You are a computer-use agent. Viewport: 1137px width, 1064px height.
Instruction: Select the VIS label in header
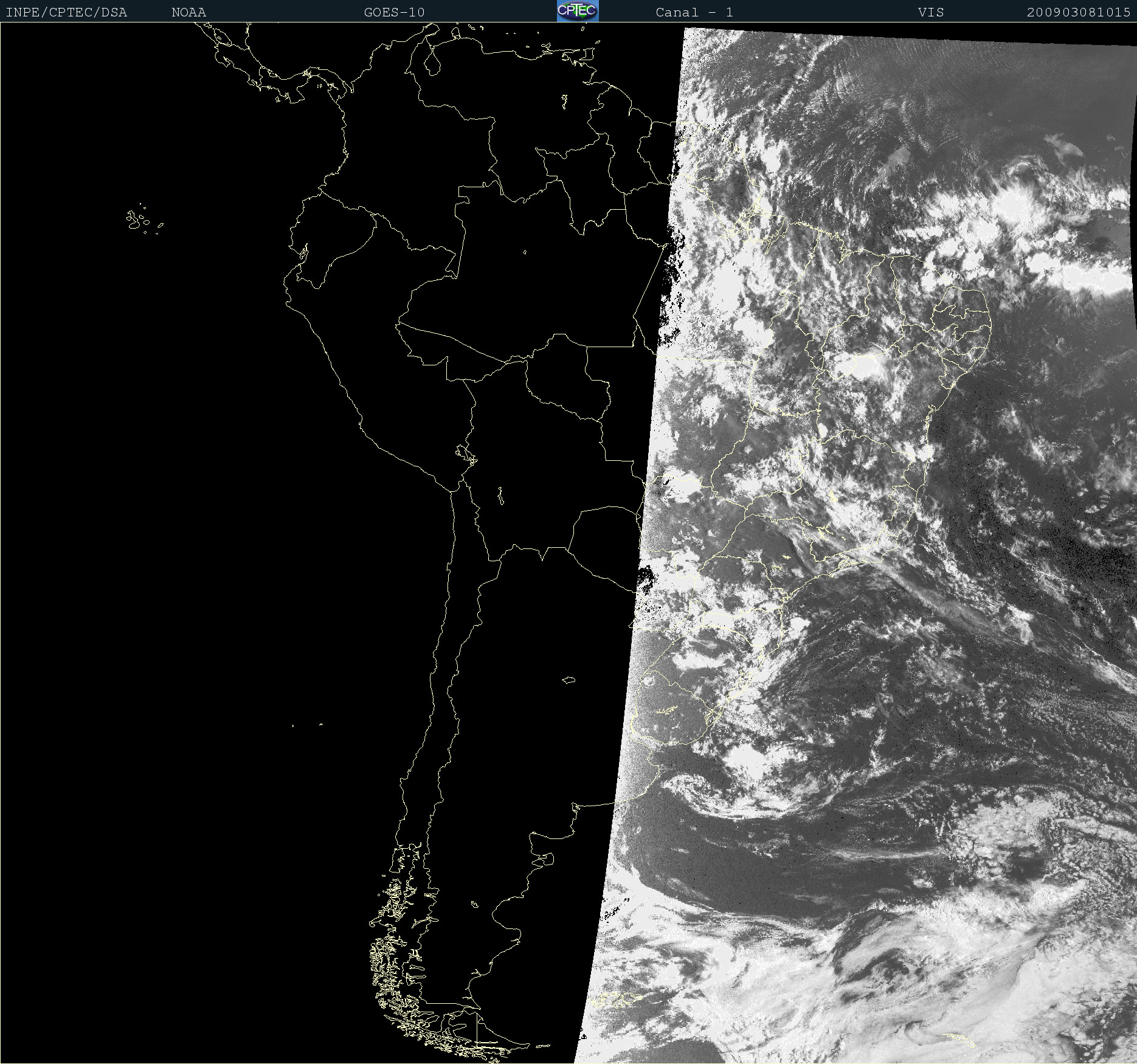click(x=931, y=12)
